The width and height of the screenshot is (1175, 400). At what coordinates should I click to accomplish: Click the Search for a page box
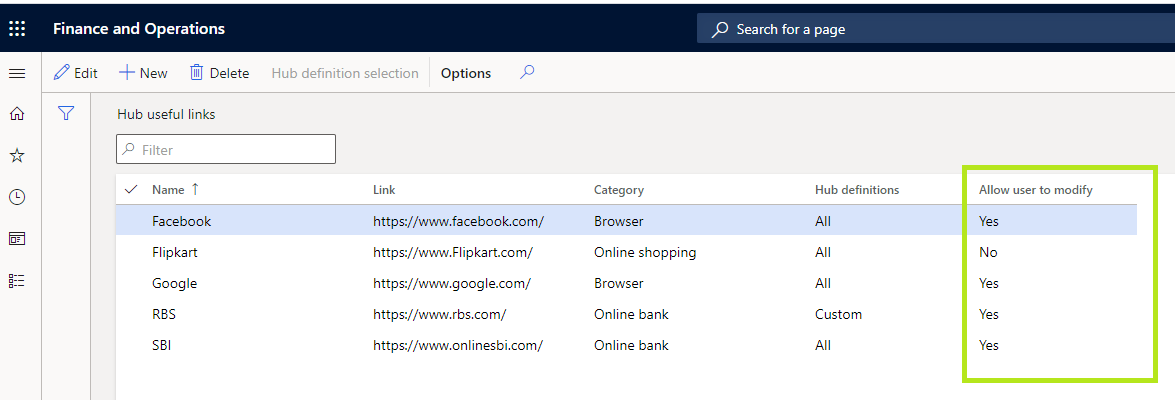click(936, 29)
